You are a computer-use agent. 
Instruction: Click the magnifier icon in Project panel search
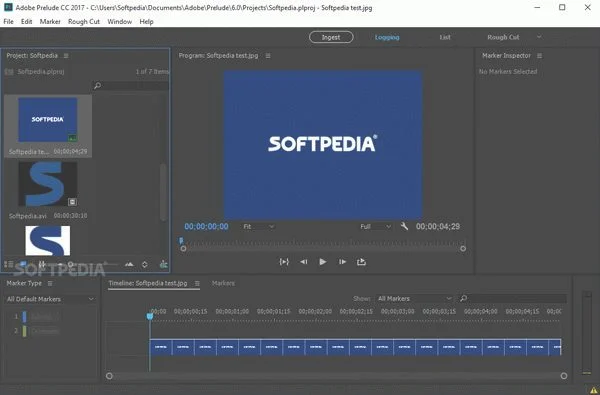pyautogui.click(x=97, y=86)
